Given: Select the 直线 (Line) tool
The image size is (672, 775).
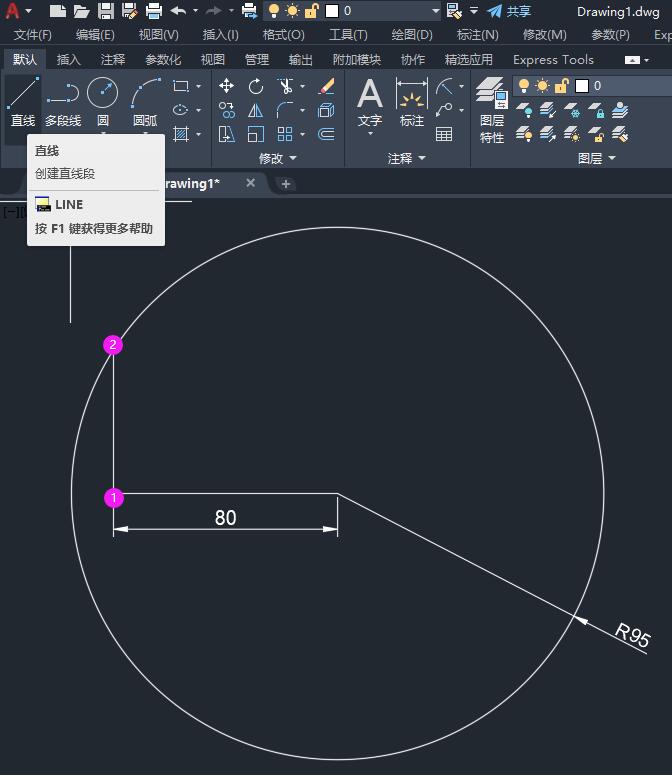Looking at the screenshot, I should point(23,101).
